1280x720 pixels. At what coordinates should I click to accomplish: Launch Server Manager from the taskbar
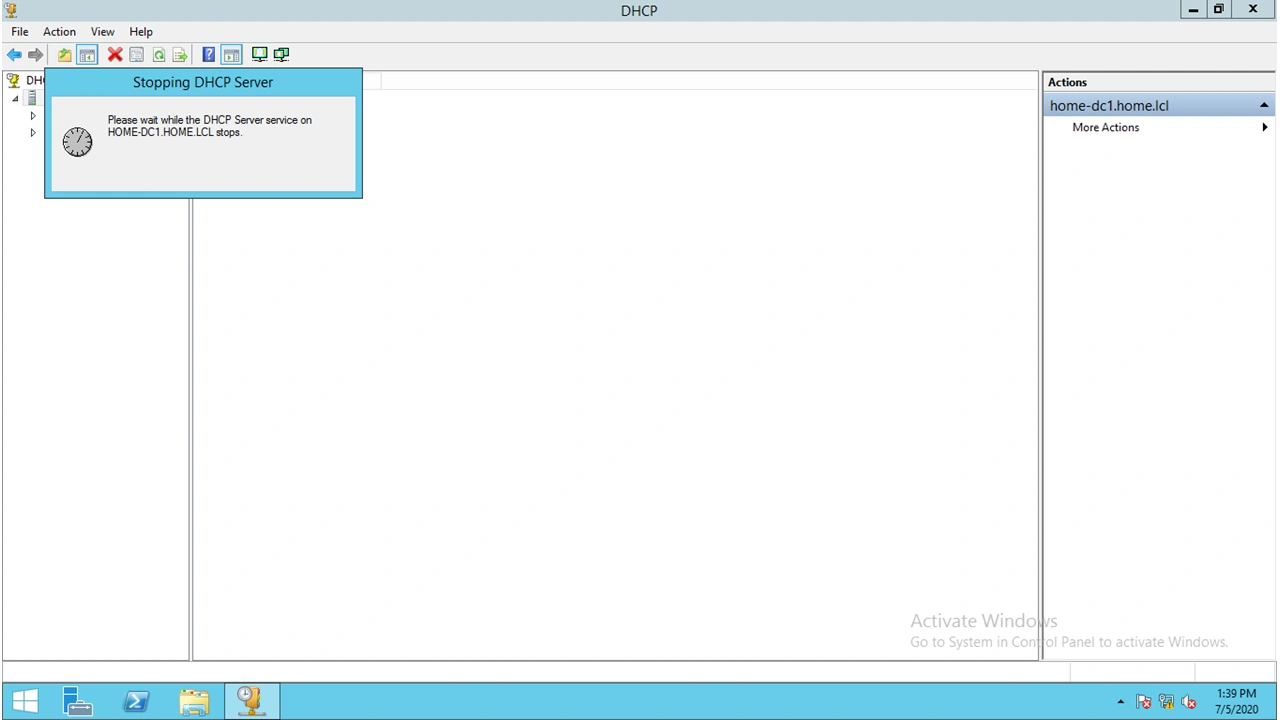click(x=77, y=701)
